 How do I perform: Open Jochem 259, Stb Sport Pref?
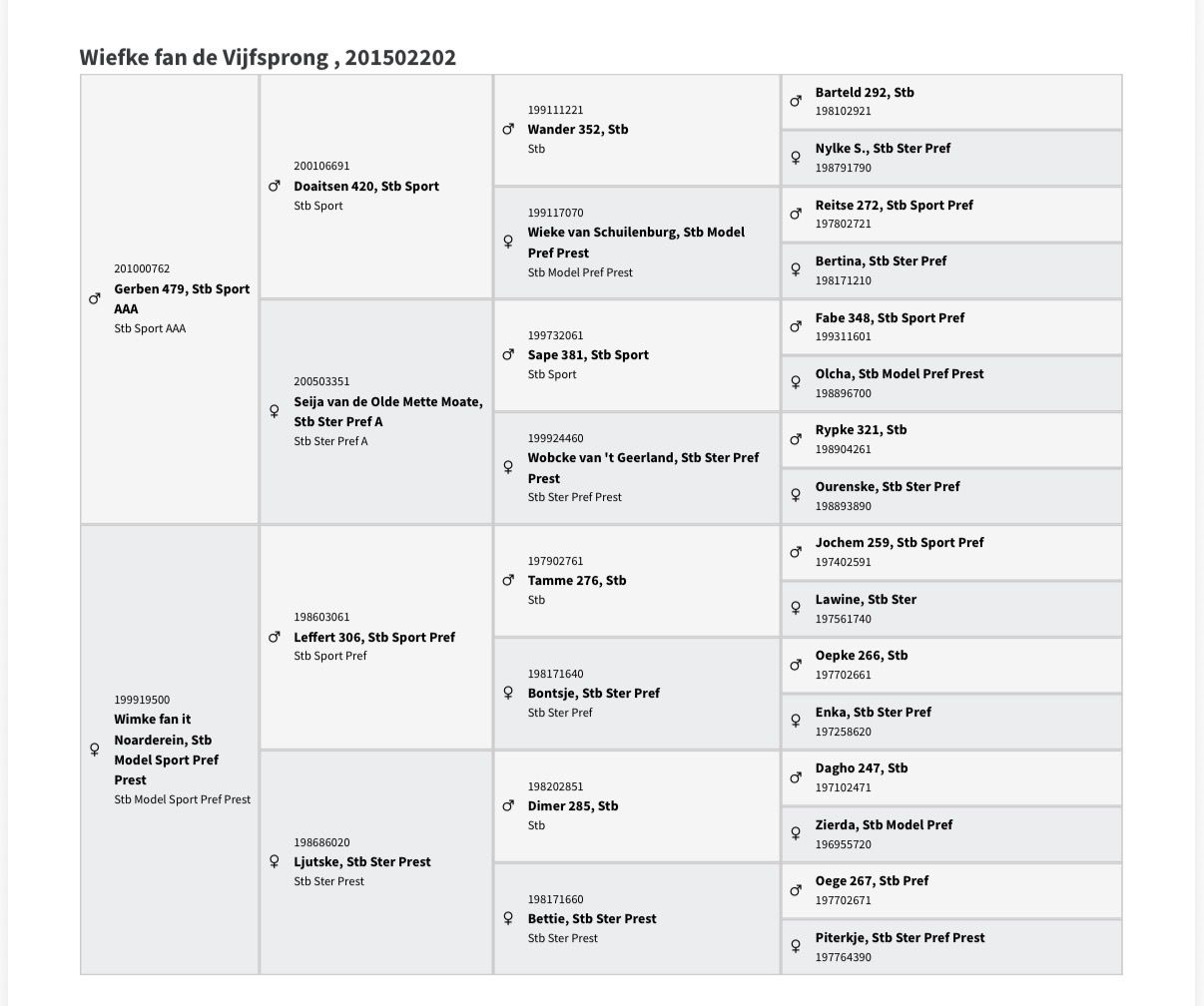900,542
